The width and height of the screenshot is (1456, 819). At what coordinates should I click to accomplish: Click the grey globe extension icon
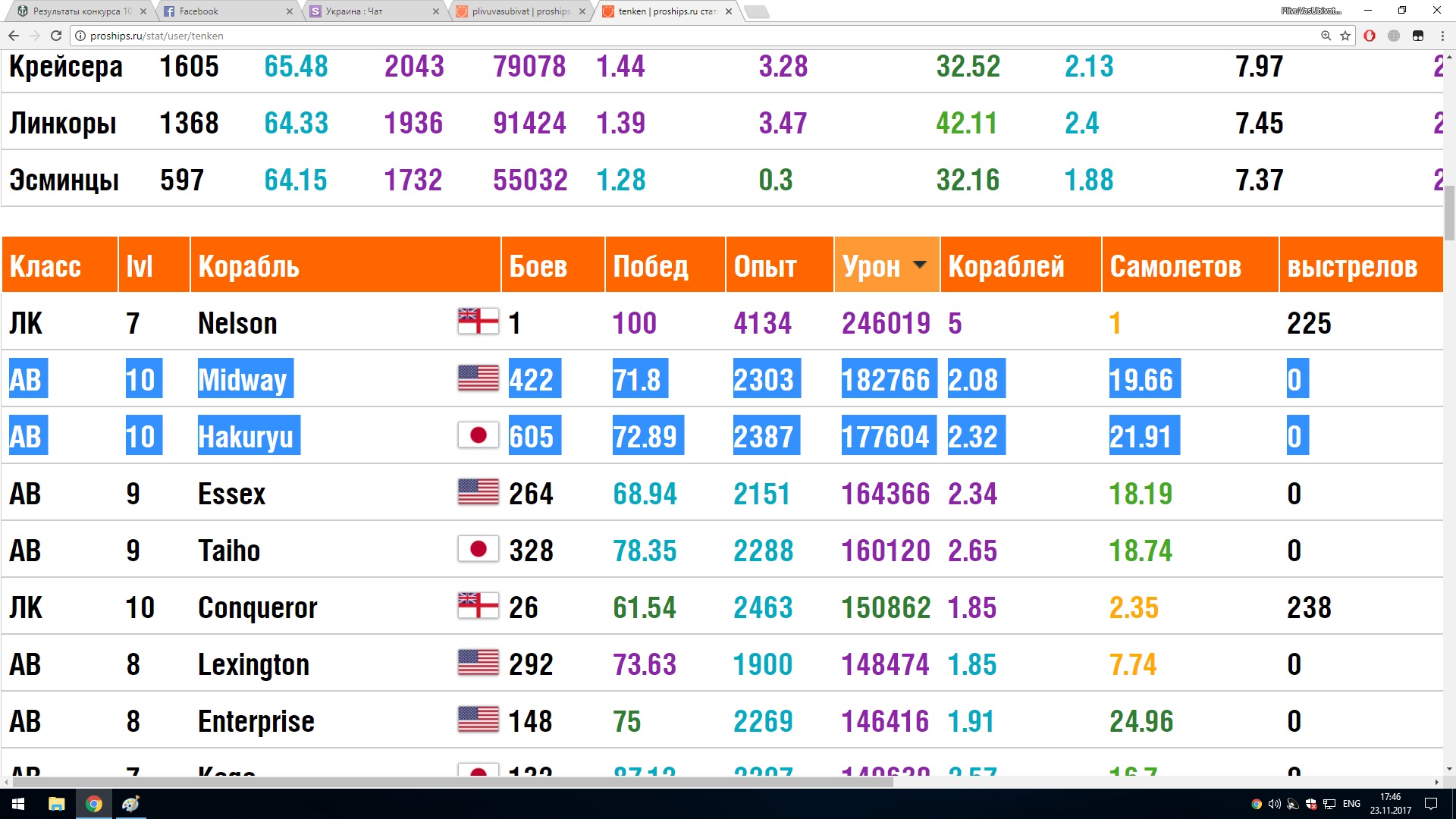pyautogui.click(x=1394, y=36)
